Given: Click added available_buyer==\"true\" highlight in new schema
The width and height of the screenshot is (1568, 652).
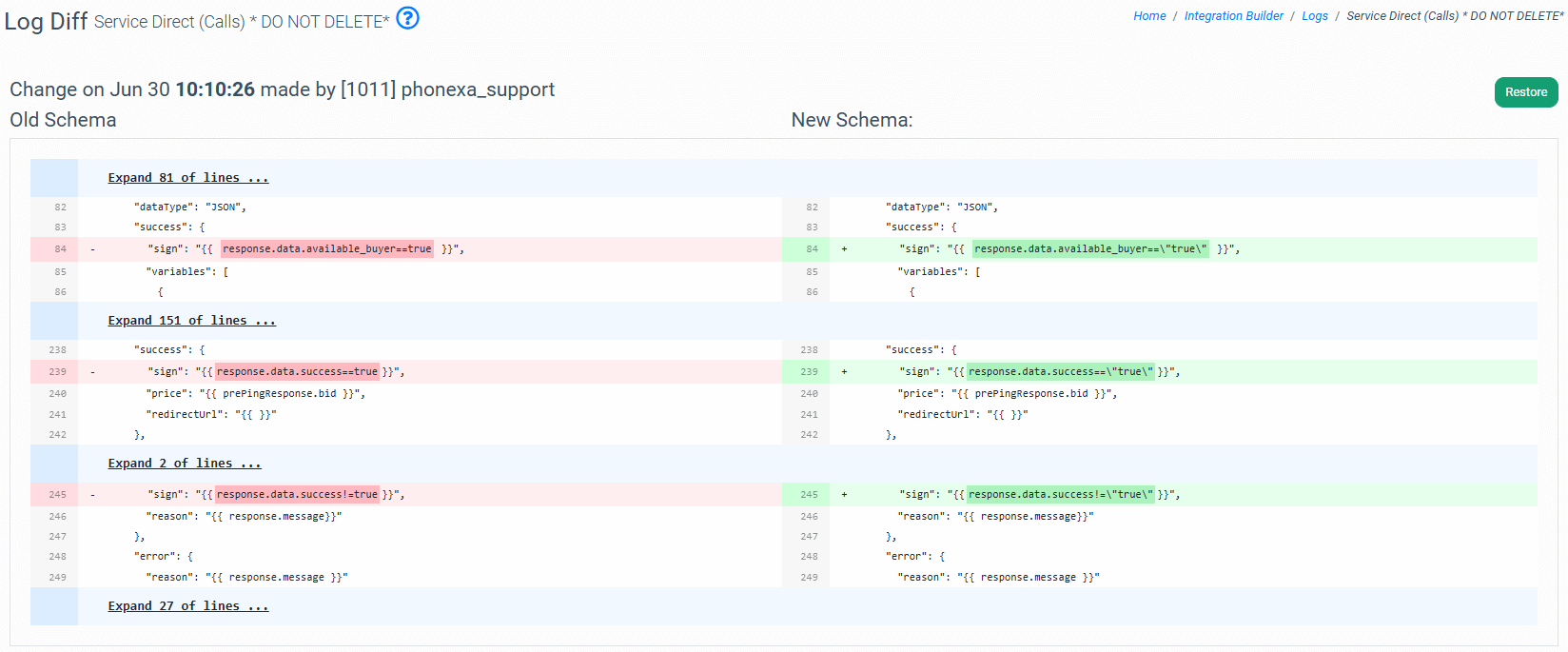Looking at the screenshot, I should pos(1090,249).
